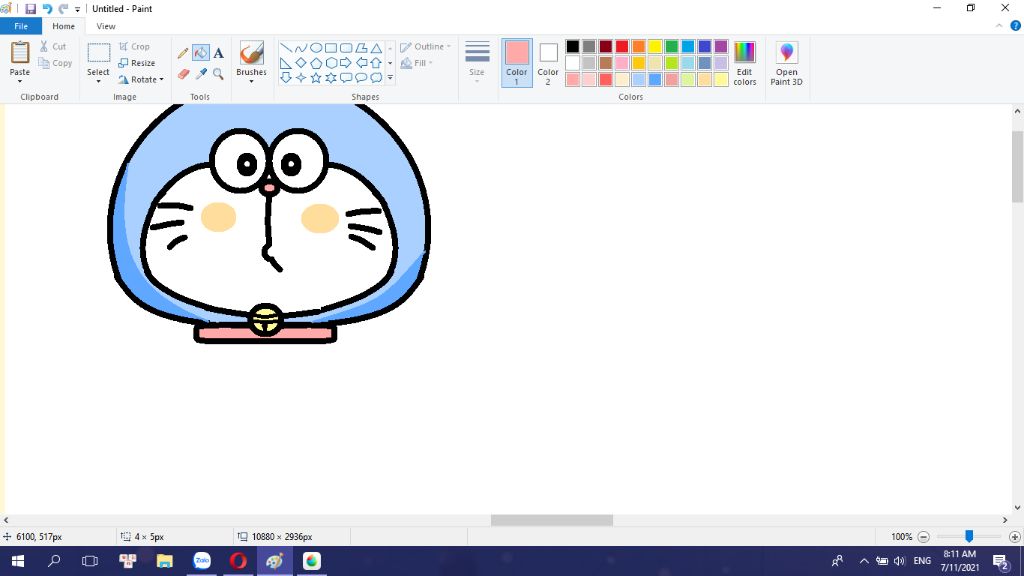The width and height of the screenshot is (1024, 576).
Task: Choose the Six-point star shape
Action: coord(330,78)
